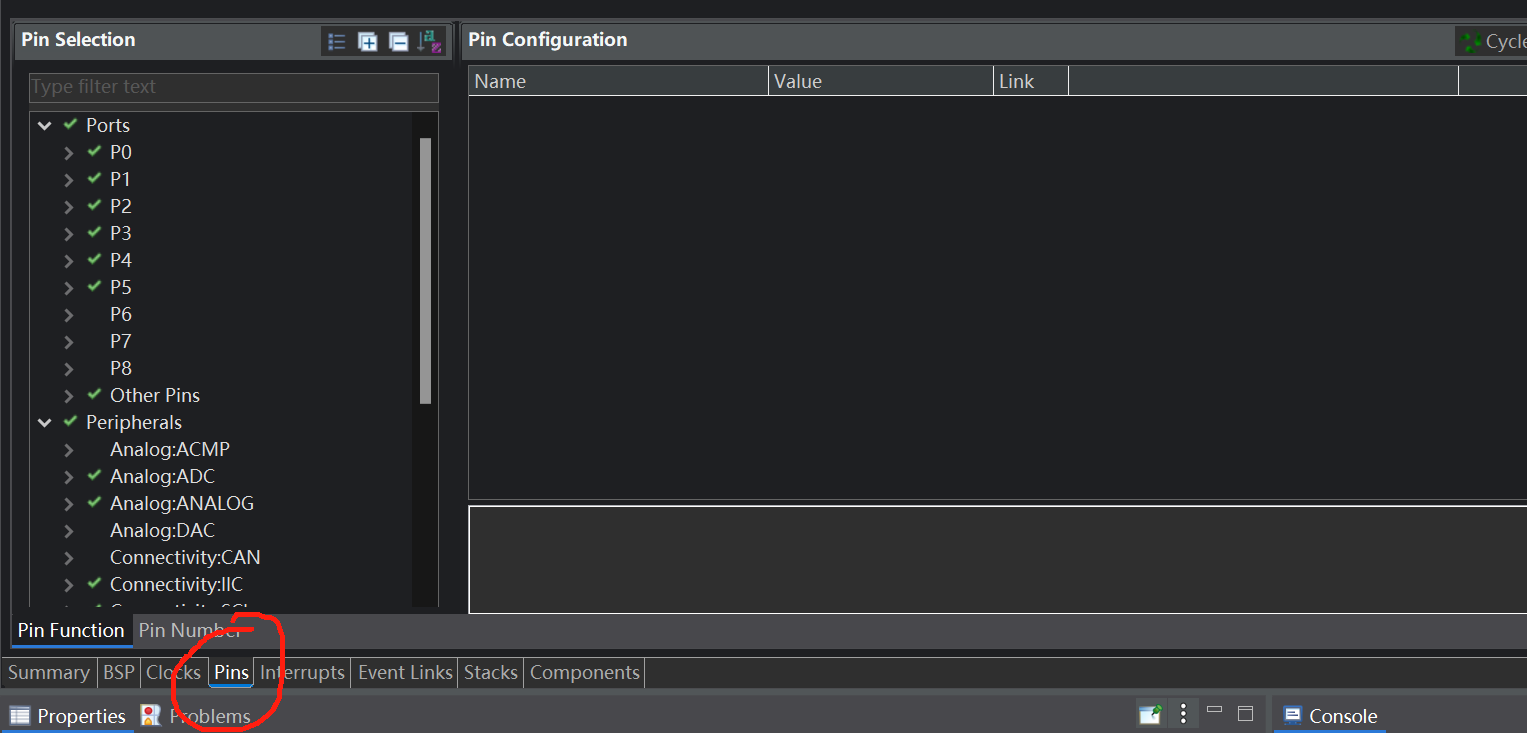
Task: Click the flat list view icon
Action: coord(337,42)
